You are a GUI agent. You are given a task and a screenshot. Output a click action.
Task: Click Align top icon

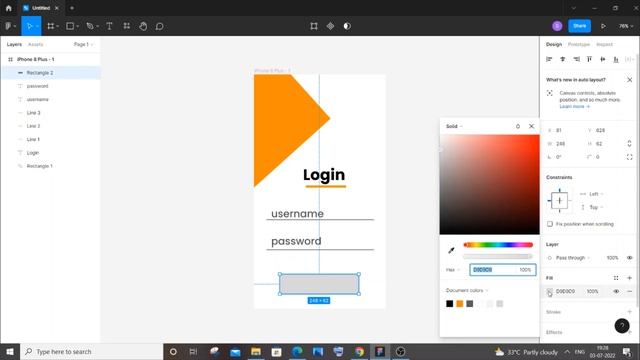589,59
